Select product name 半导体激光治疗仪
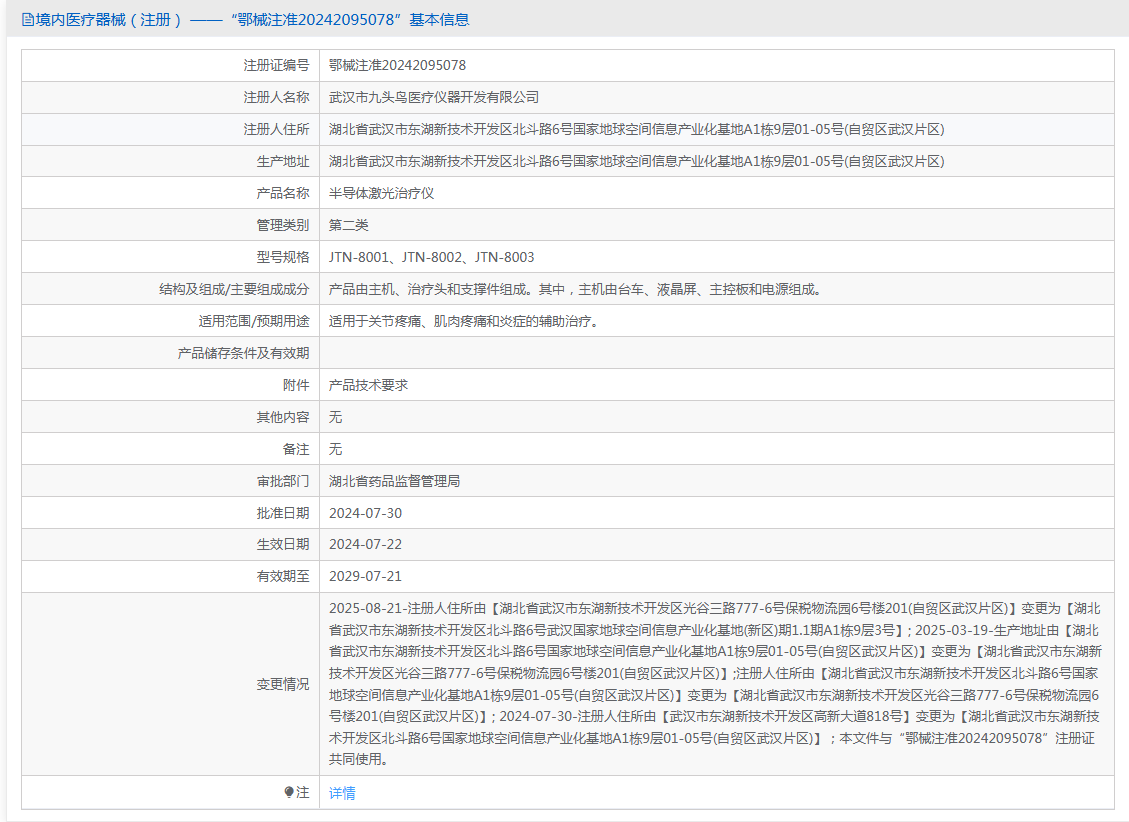Screen dimensions: 1129x822 coord(382,194)
